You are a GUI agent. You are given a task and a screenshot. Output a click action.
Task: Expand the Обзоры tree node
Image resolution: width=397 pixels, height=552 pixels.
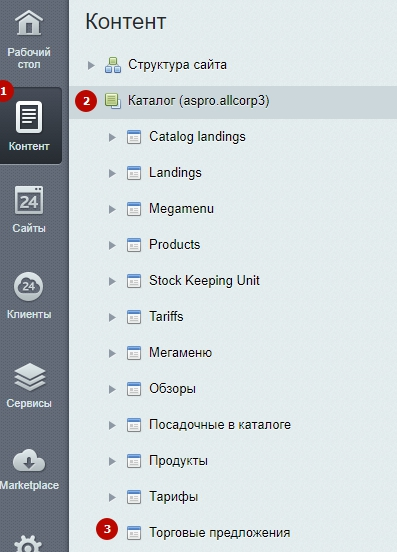coord(112,389)
